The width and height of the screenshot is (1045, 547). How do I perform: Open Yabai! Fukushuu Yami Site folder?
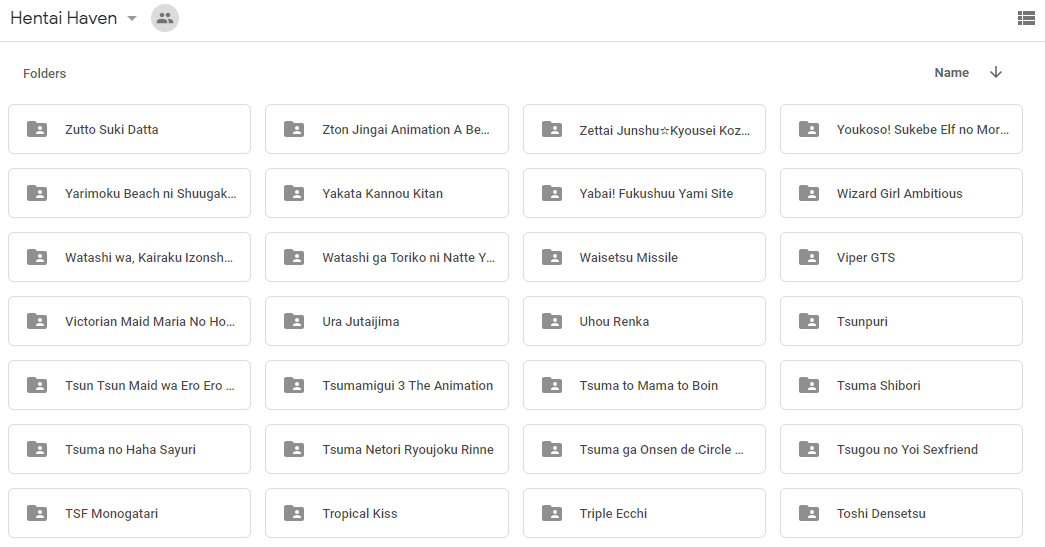(x=644, y=193)
